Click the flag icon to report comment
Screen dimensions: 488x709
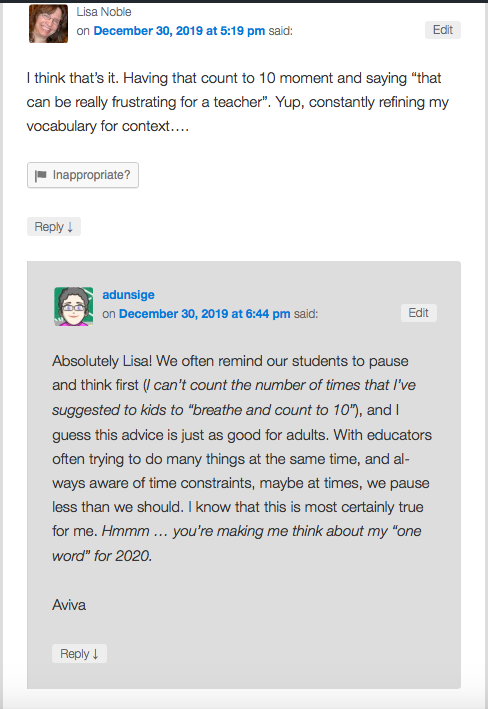(x=41, y=175)
